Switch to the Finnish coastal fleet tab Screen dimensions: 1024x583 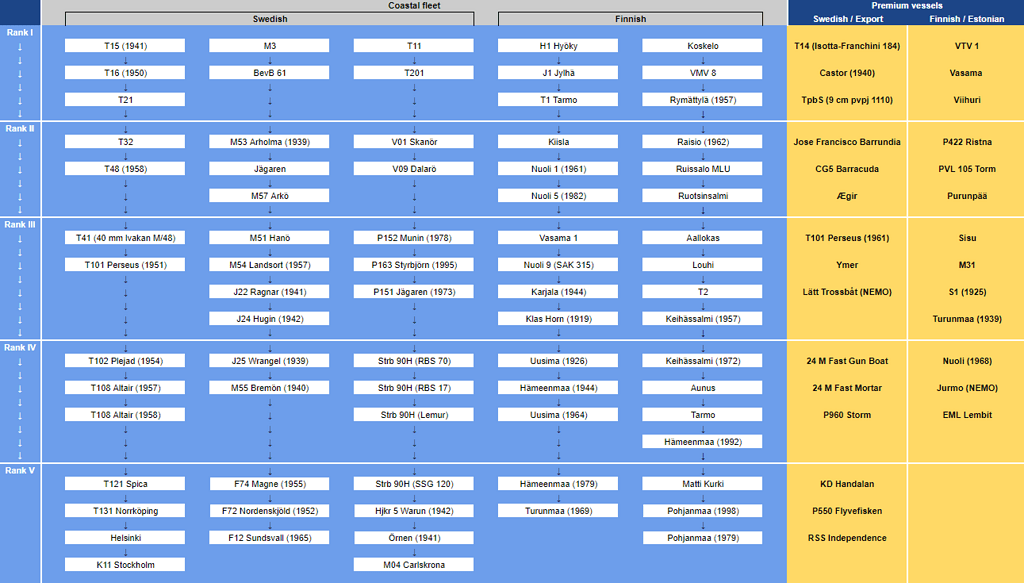629,18
